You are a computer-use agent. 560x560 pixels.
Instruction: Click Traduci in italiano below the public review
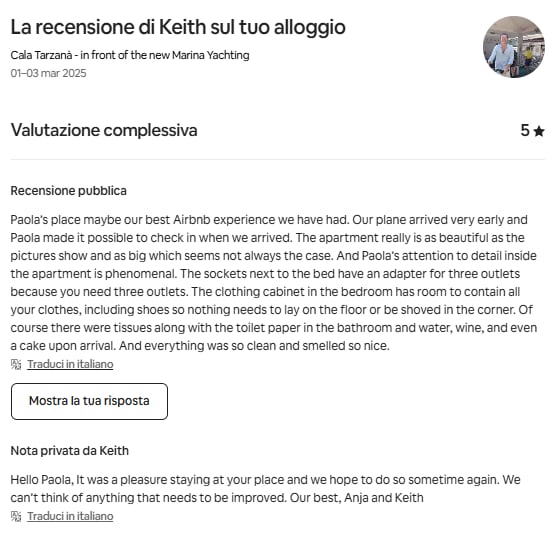click(70, 364)
